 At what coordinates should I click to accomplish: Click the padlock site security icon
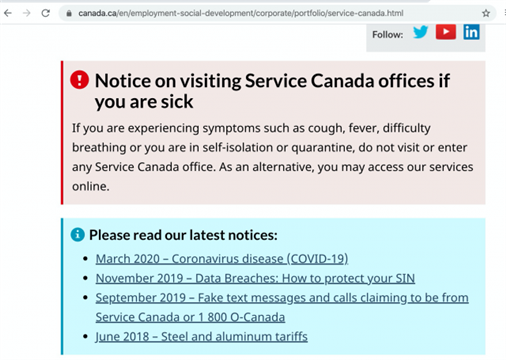[69, 13]
